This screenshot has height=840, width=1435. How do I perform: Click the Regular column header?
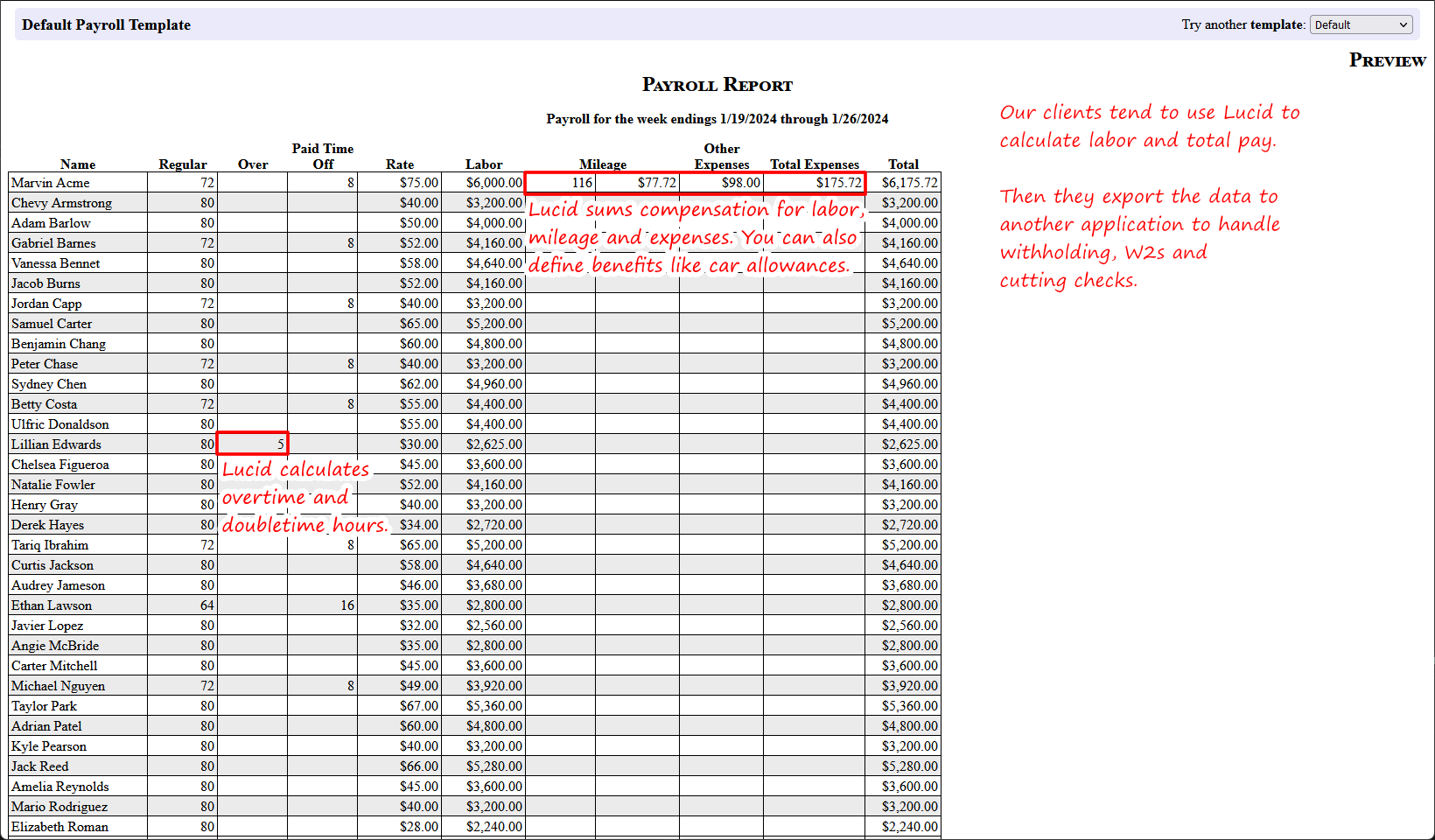tap(183, 164)
